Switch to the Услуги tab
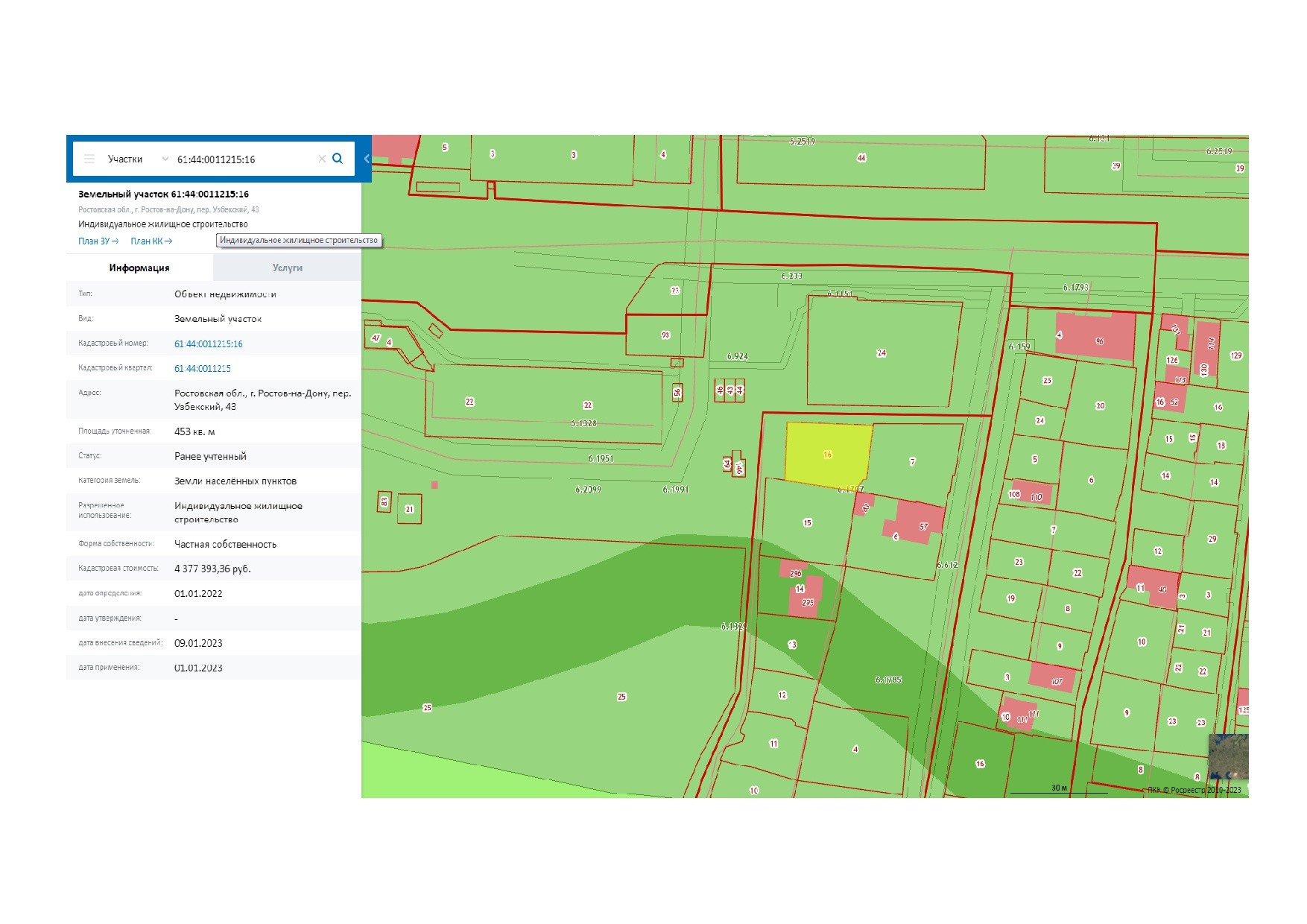 (287, 268)
